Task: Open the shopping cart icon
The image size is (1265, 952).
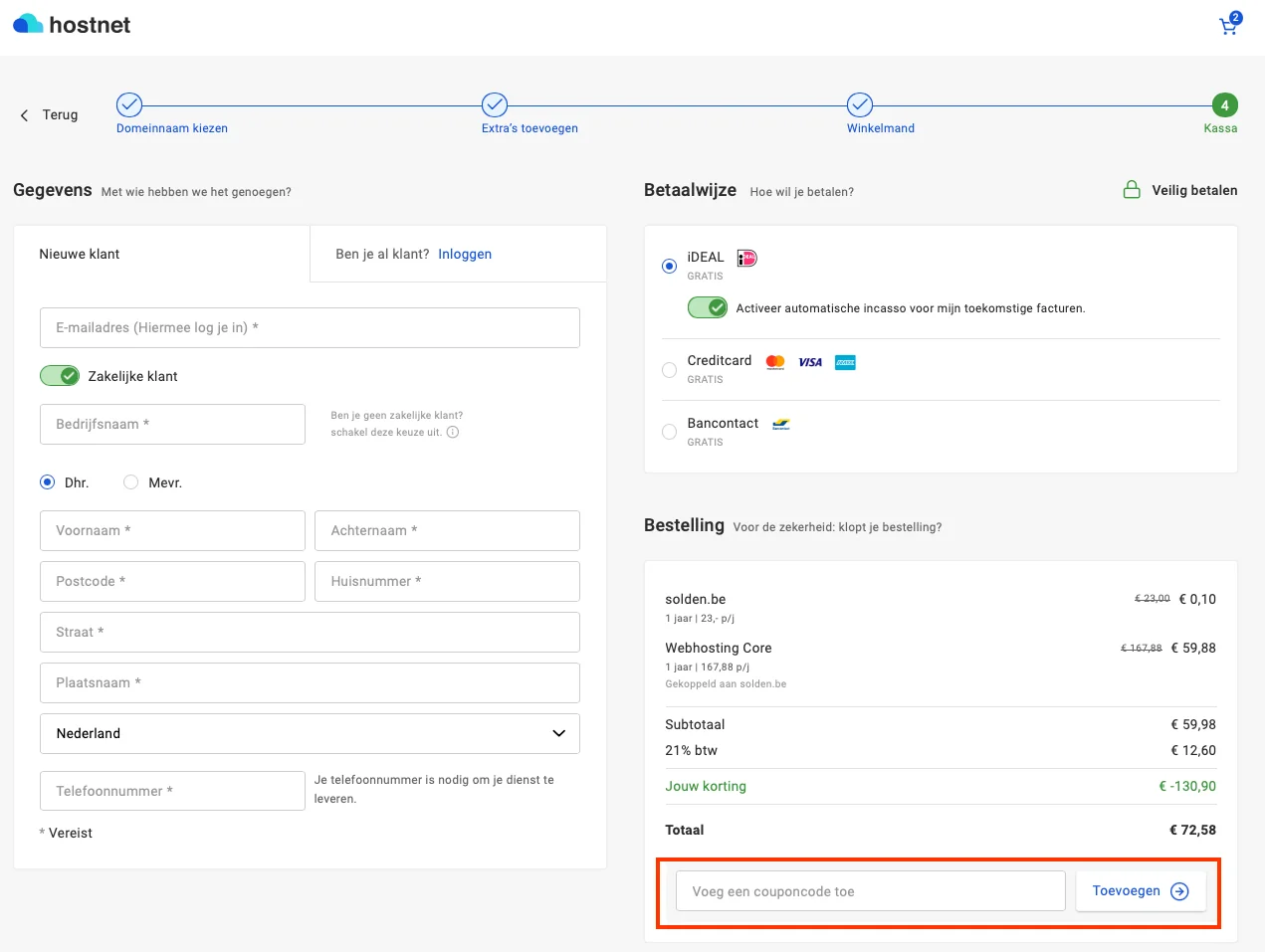Action: click(x=1229, y=26)
